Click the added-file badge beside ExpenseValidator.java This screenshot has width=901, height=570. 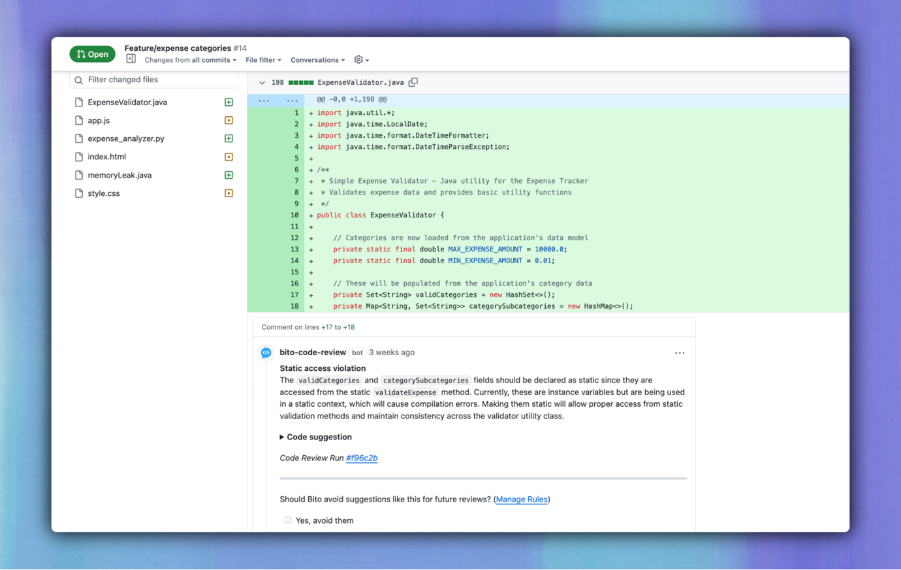click(229, 102)
